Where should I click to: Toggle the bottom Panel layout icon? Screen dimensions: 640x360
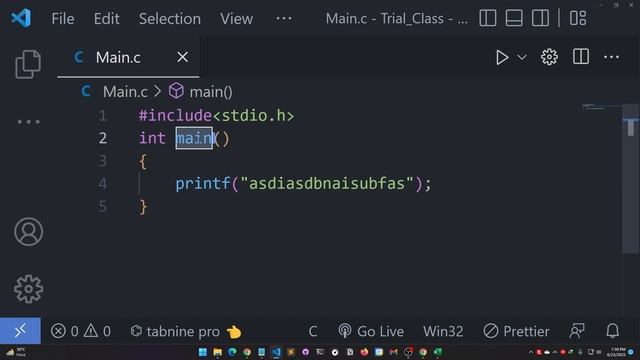pyautogui.click(x=514, y=18)
